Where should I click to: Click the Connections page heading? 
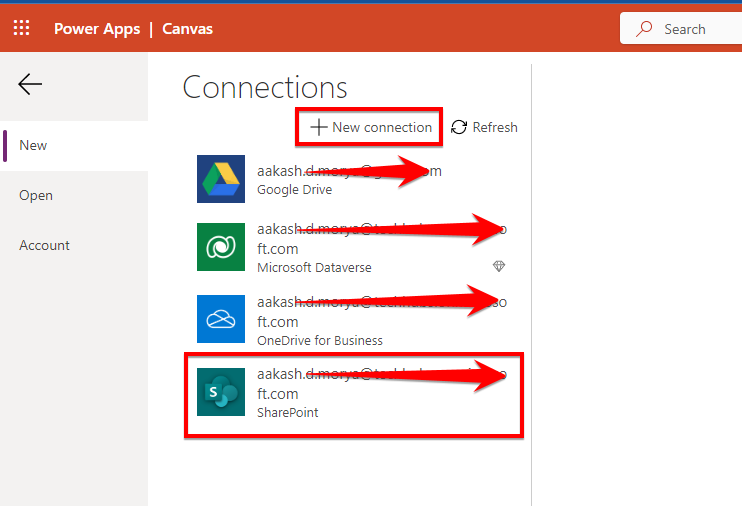click(x=265, y=88)
